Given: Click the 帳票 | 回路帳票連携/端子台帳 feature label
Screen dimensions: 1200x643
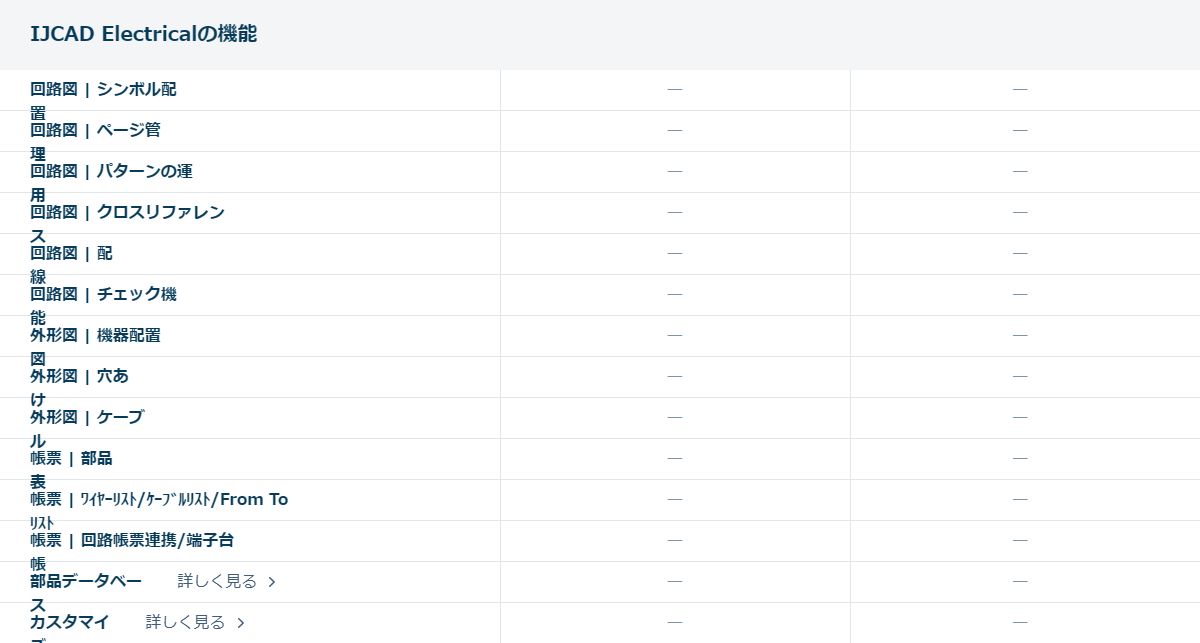Looking at the screenshot, I should coord(132,541).
